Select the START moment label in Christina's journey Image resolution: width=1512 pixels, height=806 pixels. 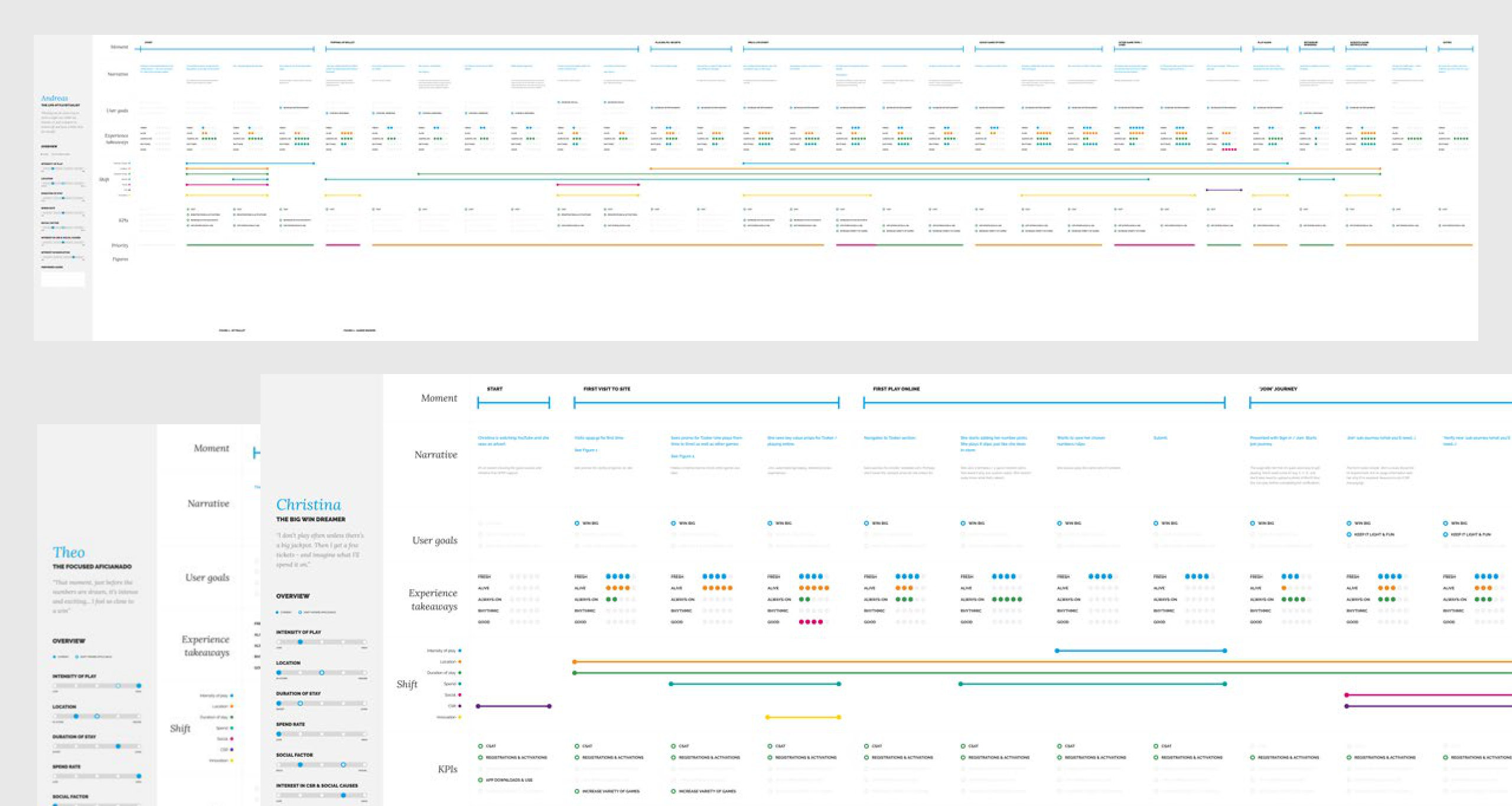494,389
